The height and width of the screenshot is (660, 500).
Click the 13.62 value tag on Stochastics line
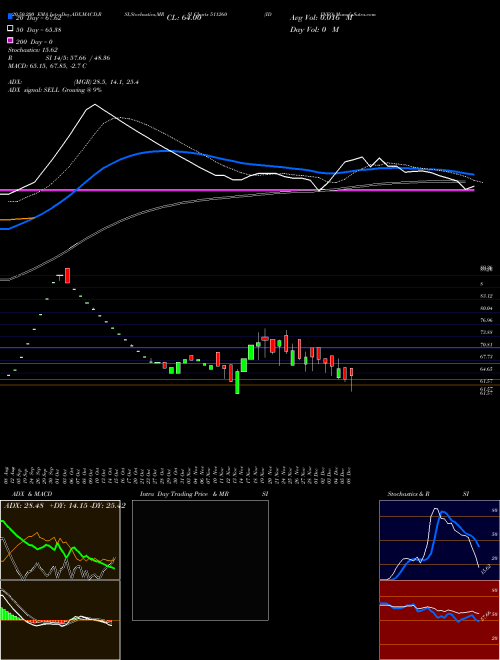click(x=485, y=570)
